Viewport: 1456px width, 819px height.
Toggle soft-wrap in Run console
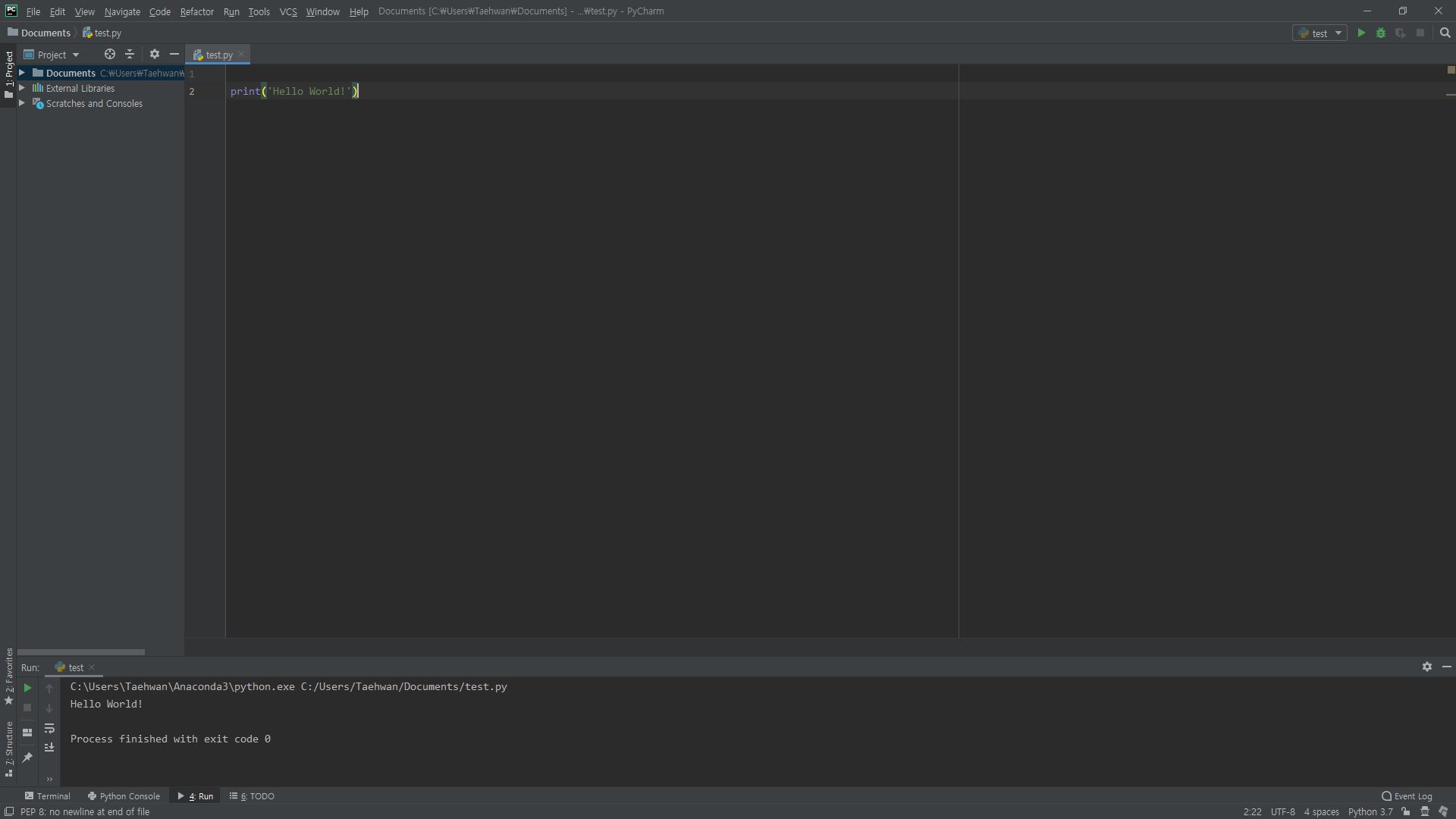coord(49,729)
